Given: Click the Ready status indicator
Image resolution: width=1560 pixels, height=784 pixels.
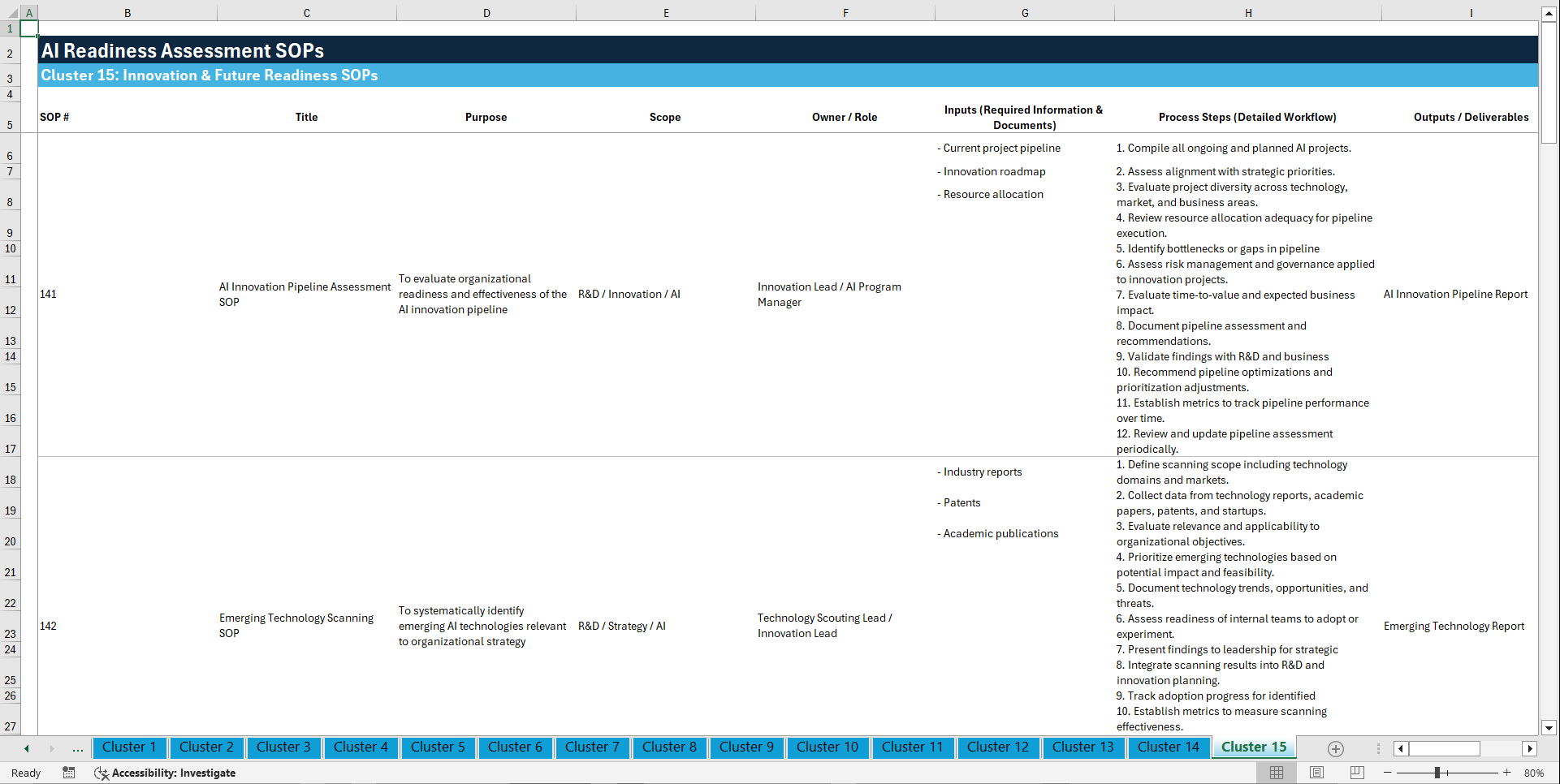Looking at the screenshot, I should 25,773.
